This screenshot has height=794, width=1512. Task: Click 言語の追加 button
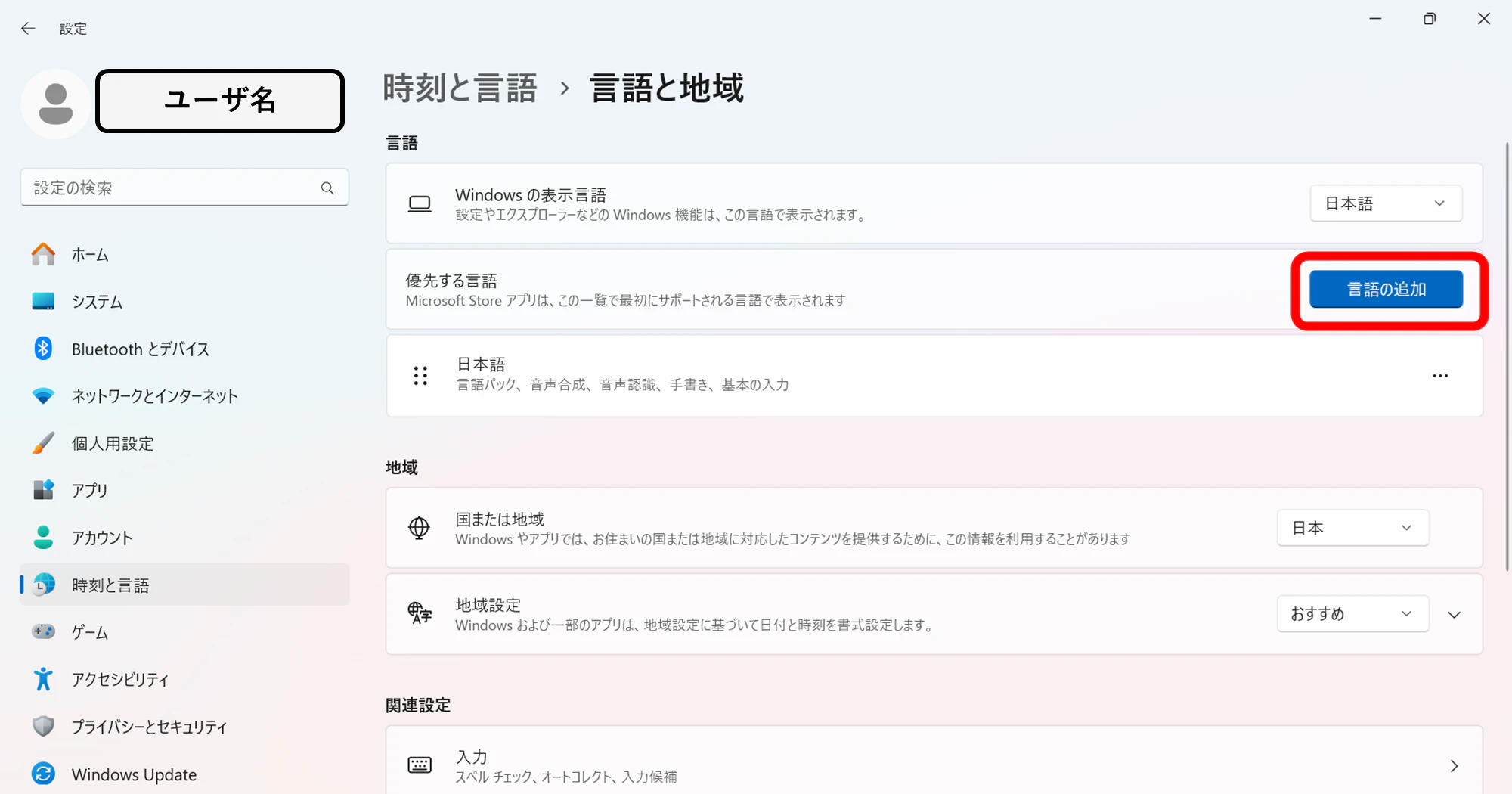tap(1386, 289)
